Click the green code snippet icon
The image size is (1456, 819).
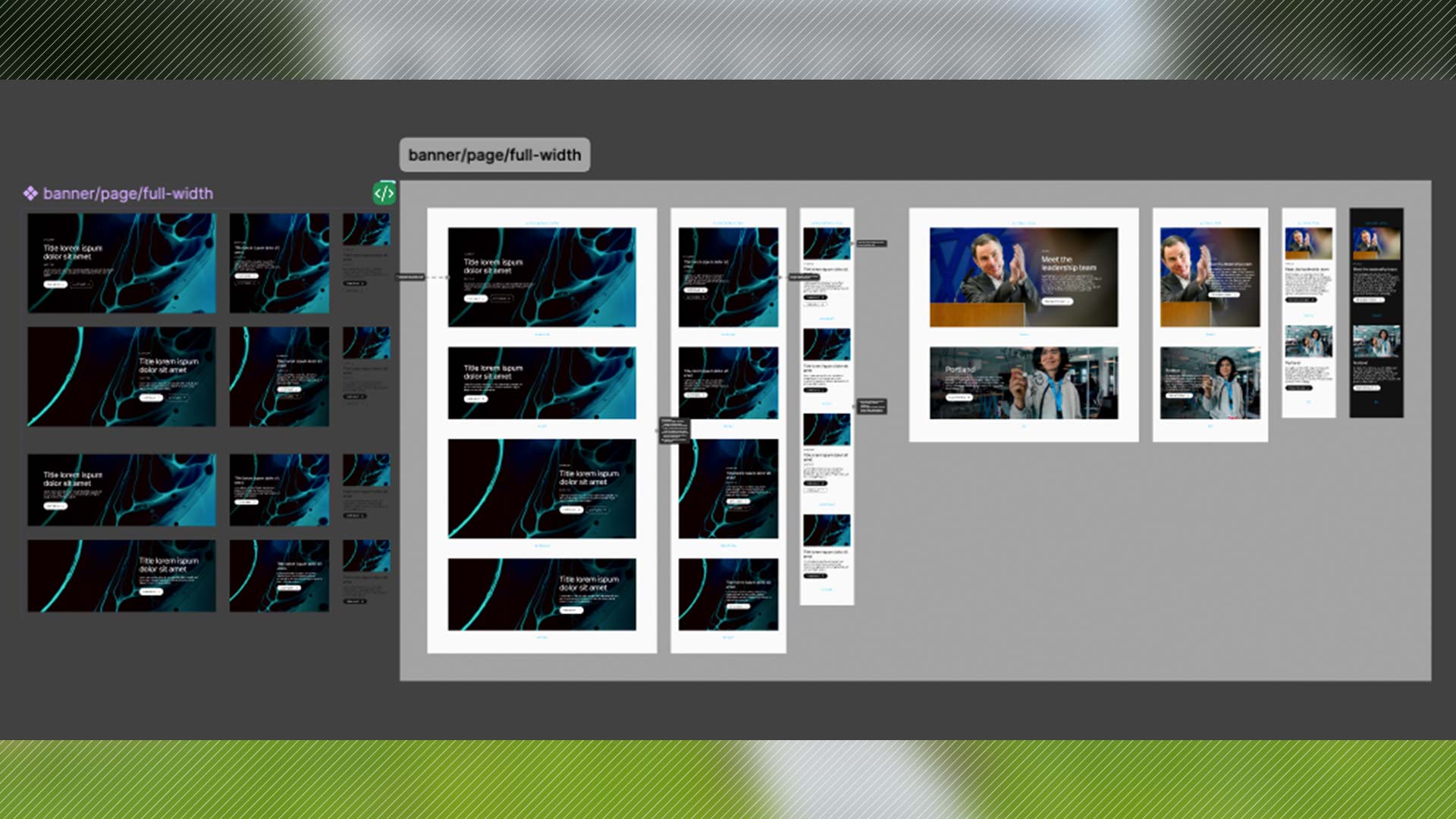384,193
